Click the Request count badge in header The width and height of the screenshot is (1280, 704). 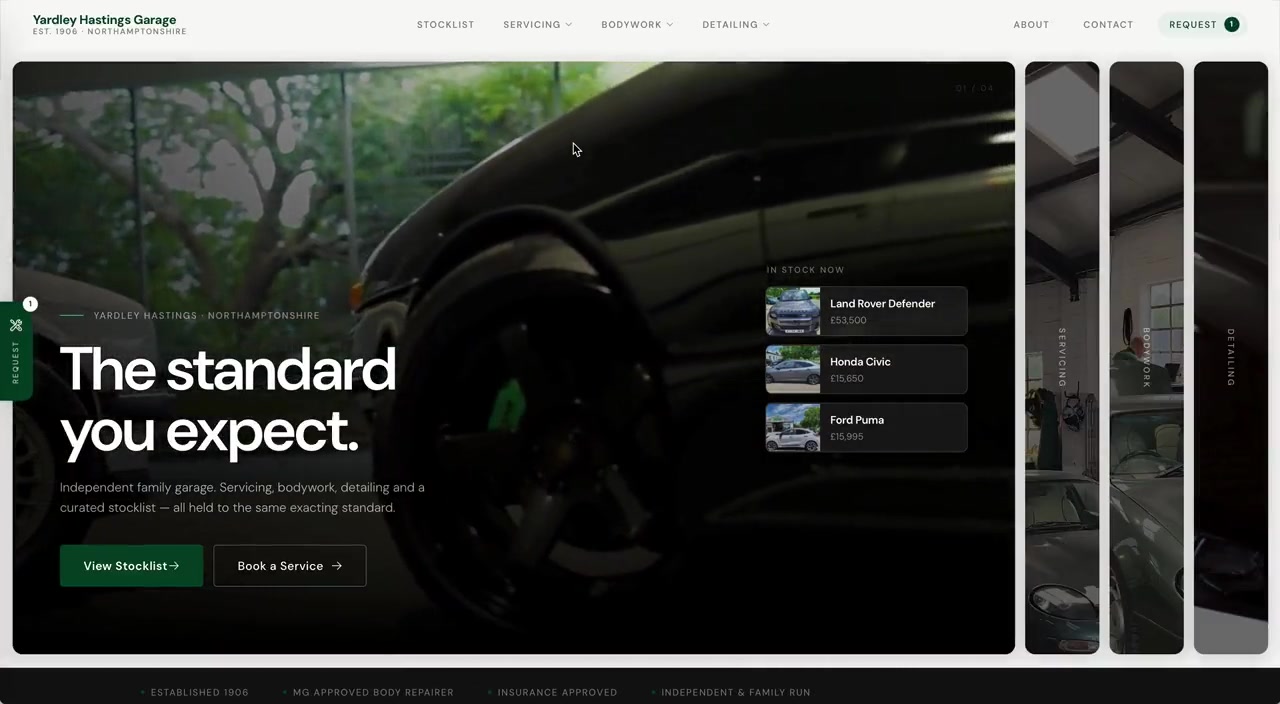(1231, 24)
